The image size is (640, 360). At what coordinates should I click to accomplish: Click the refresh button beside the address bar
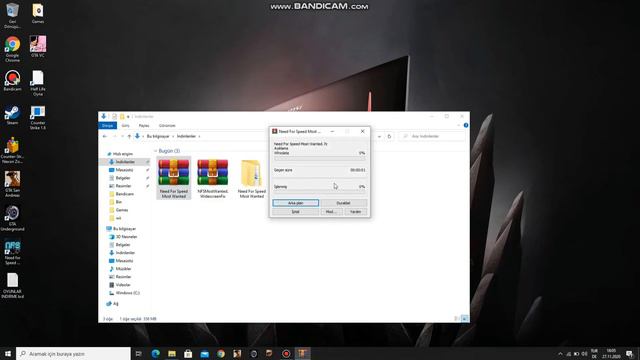[x=389, y=136]
